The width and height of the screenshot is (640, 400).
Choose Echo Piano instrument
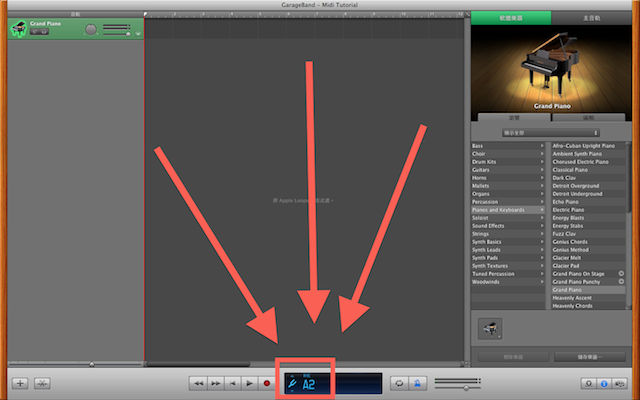tap(588, 202)
